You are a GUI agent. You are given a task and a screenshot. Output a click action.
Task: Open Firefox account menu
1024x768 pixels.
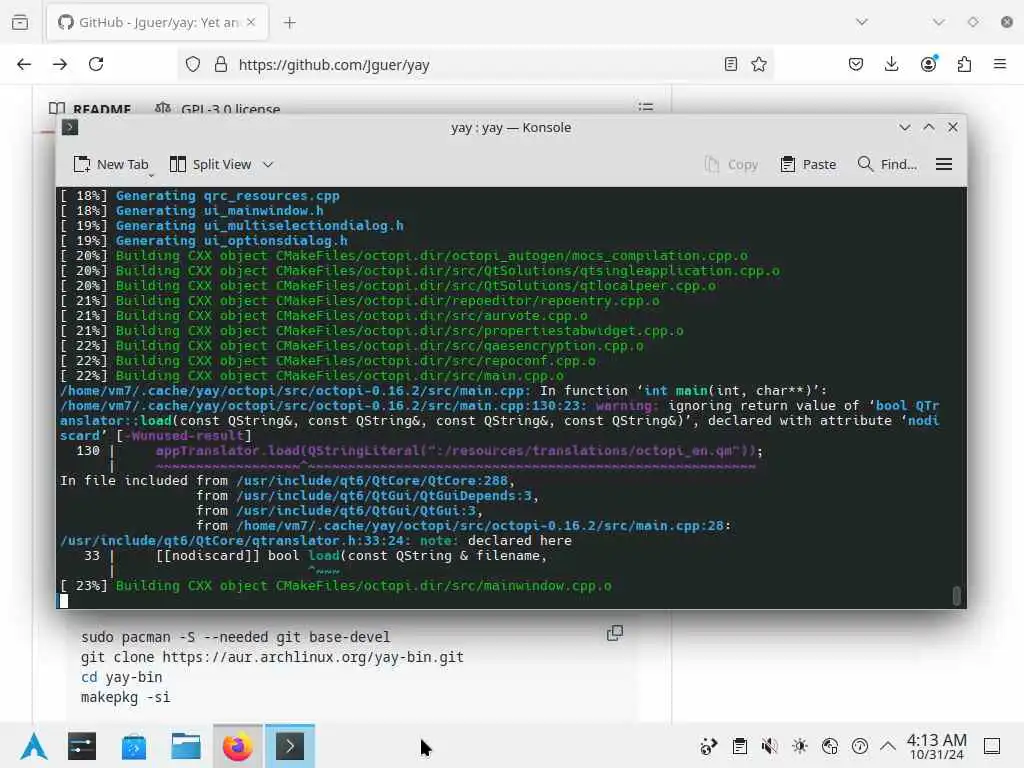point(929,63)
